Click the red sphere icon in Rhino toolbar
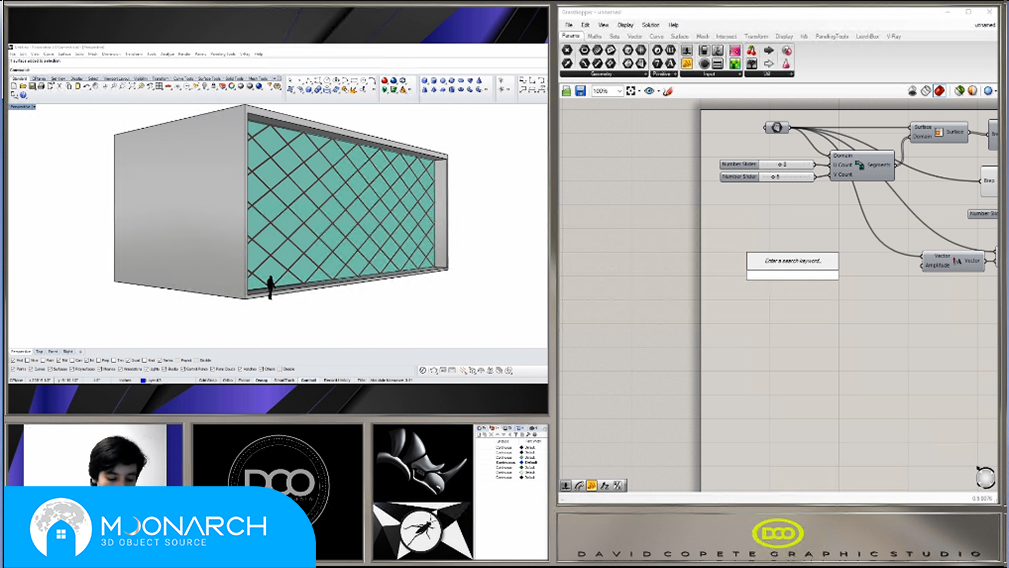The height and width of the screenshot is (568, 1009). (385, 80)
